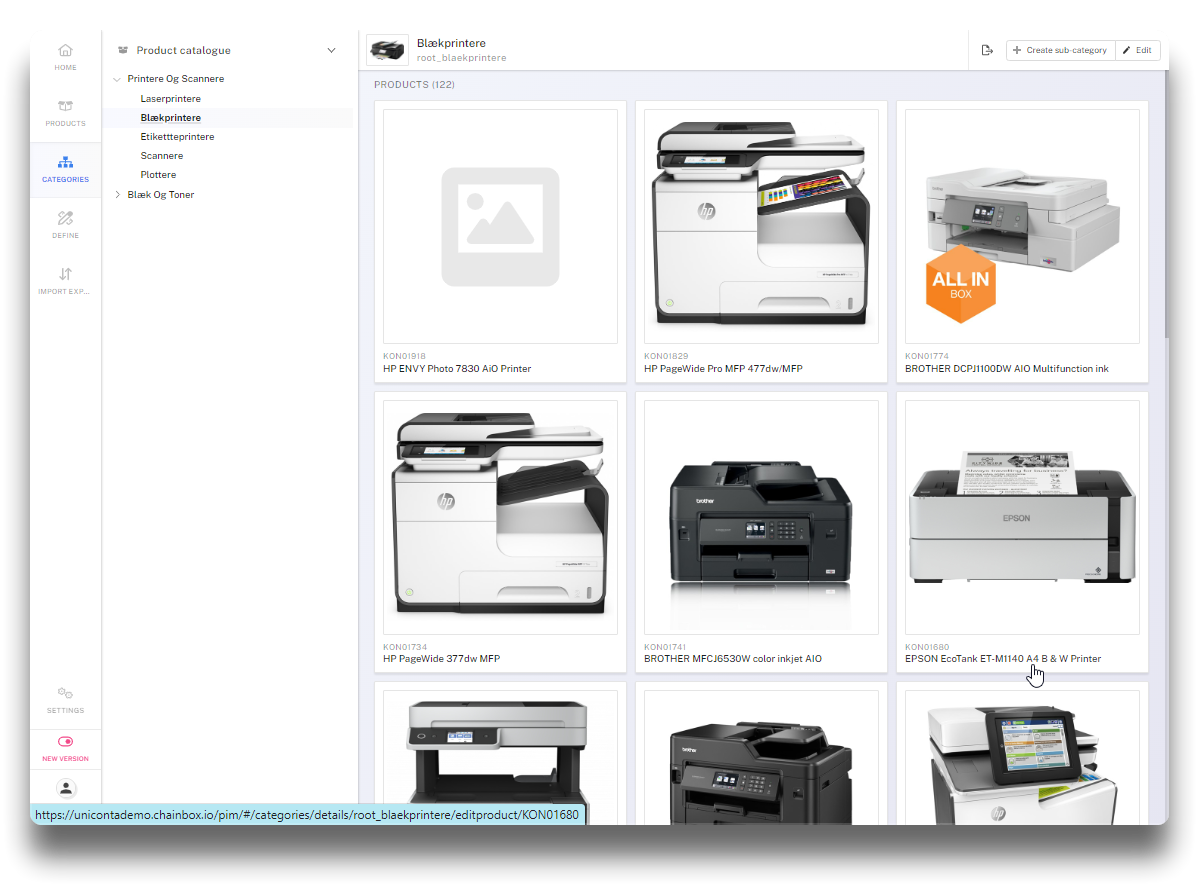Screen dimensions: 1199x887
Task: Open the Product catalogue dropdown arrow
Action: tap(331, 50)
